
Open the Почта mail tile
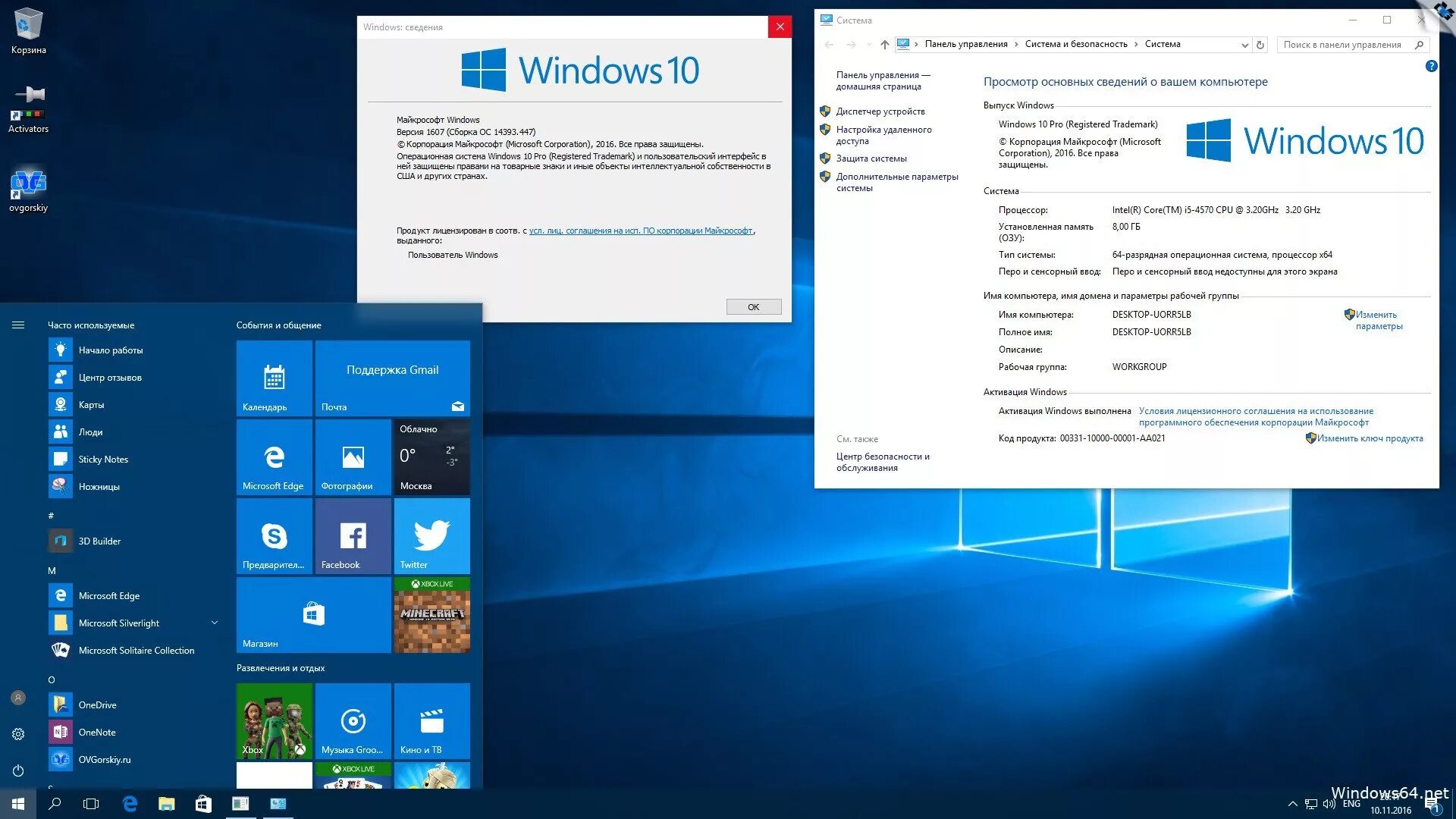coord(393,378)
